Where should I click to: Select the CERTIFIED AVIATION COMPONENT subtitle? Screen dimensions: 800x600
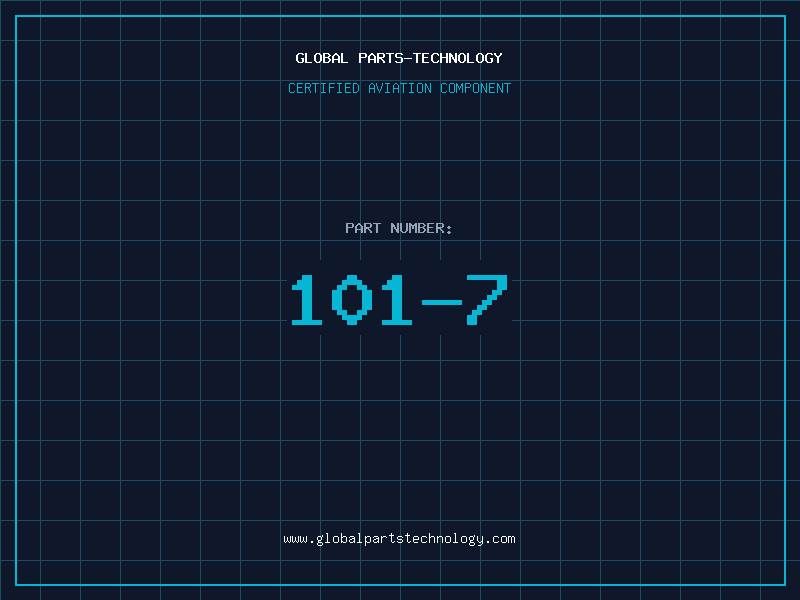[399, 88]
